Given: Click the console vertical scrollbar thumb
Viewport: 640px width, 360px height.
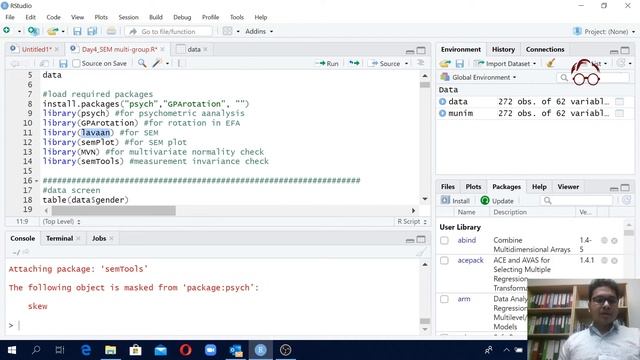Looking at the screenshot, I should point(424,321).
